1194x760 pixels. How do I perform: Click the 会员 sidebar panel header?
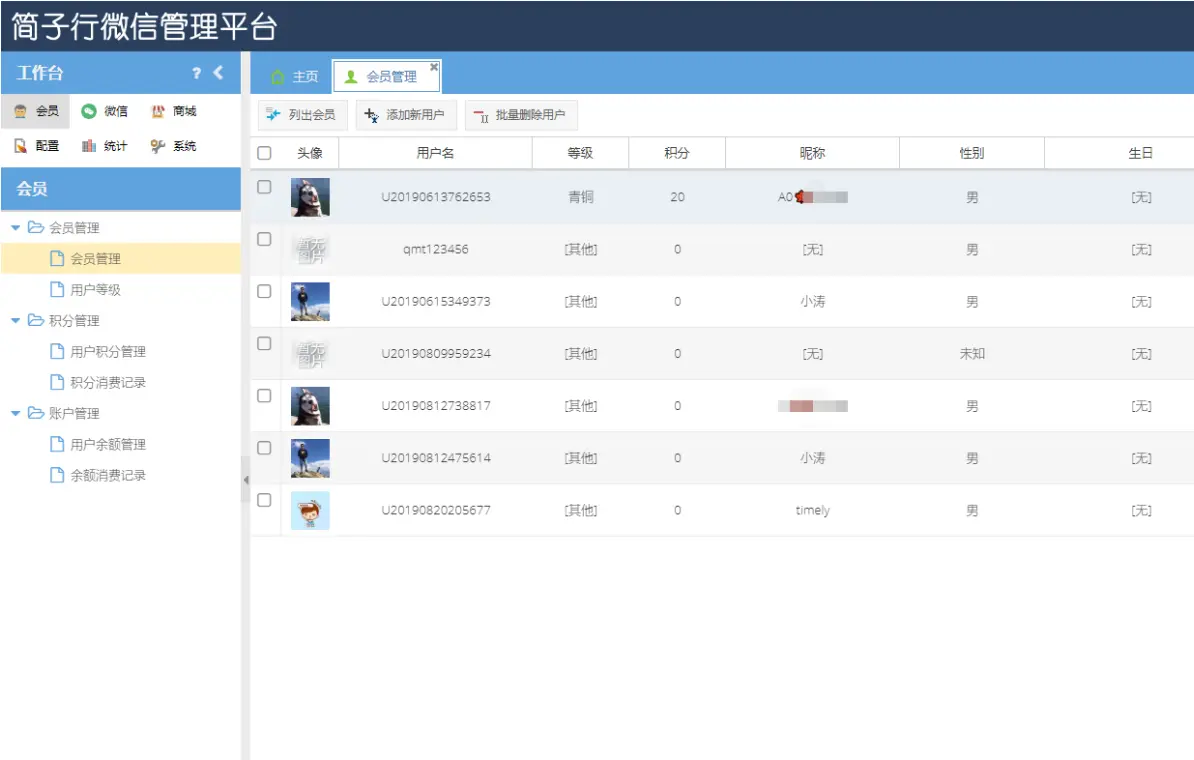121,189
